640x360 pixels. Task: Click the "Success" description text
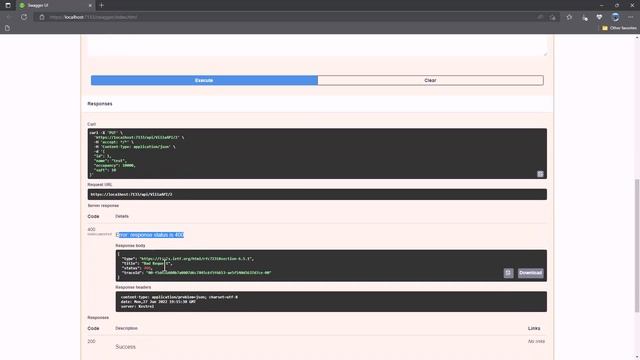[125, 347]
